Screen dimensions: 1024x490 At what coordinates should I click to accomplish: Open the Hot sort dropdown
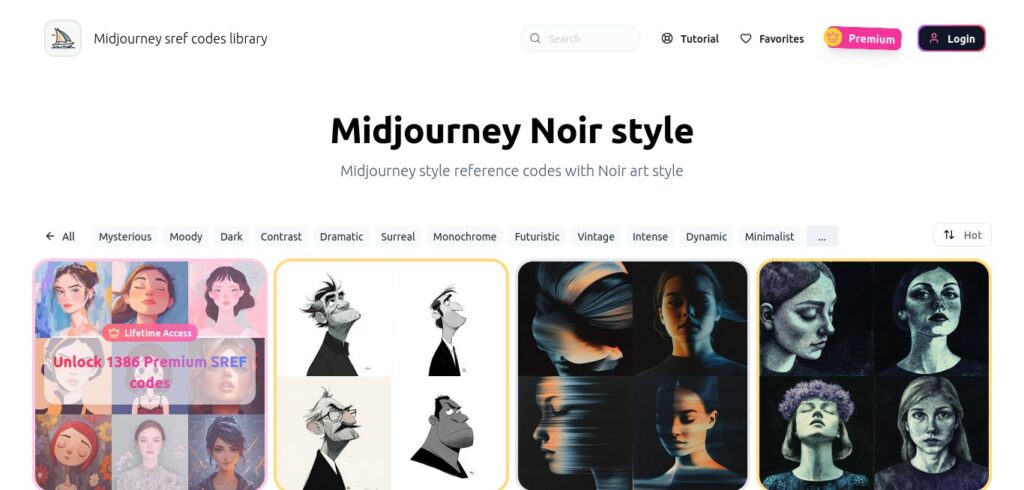tap(963, 235)
